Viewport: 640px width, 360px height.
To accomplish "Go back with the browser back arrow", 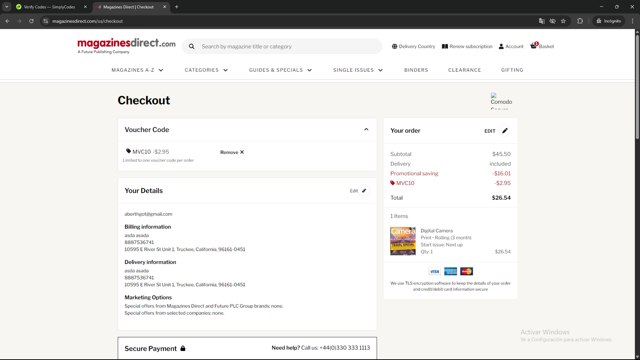I will 7,21.
